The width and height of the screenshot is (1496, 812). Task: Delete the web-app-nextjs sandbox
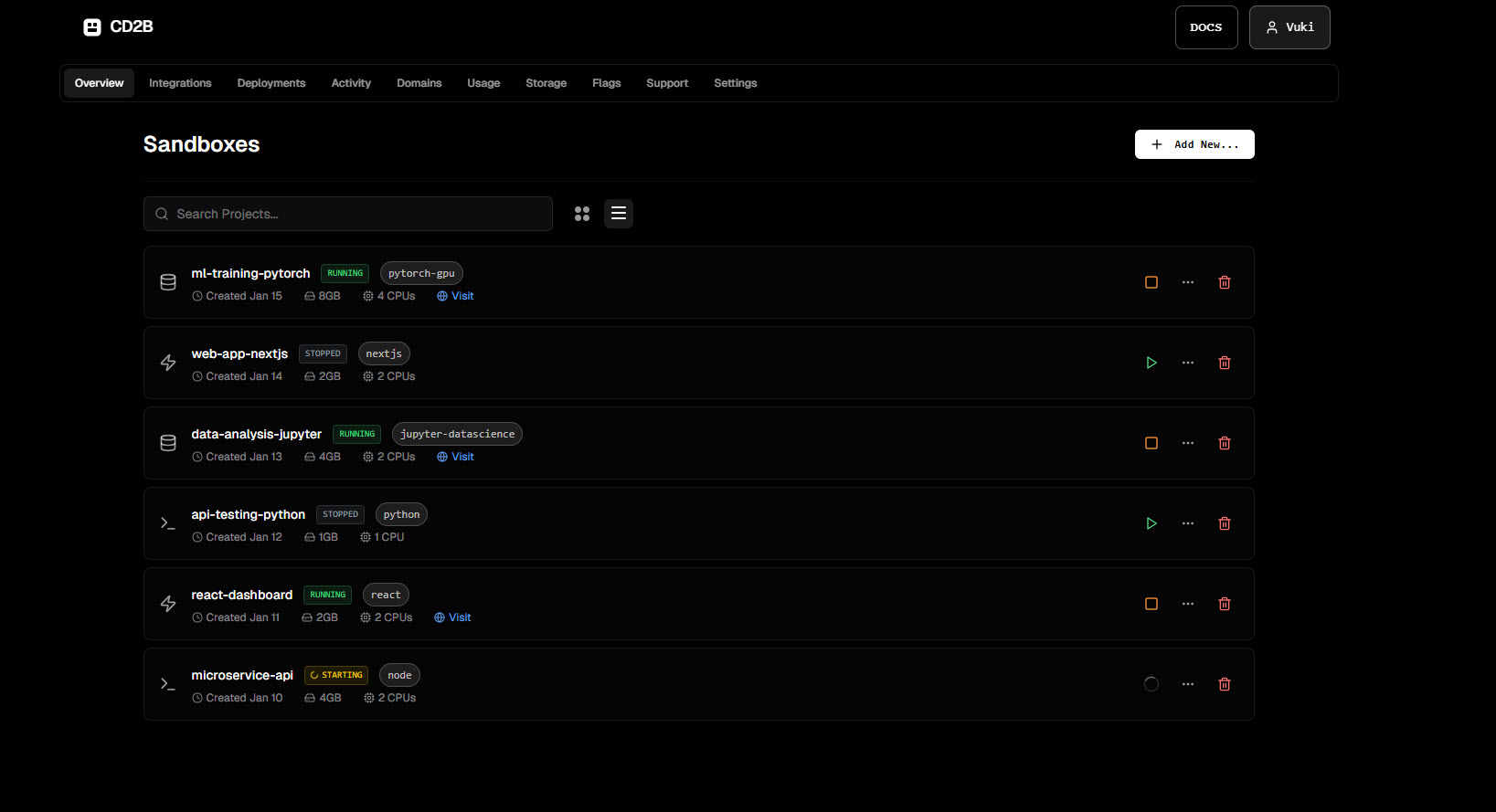point(1225,363)
